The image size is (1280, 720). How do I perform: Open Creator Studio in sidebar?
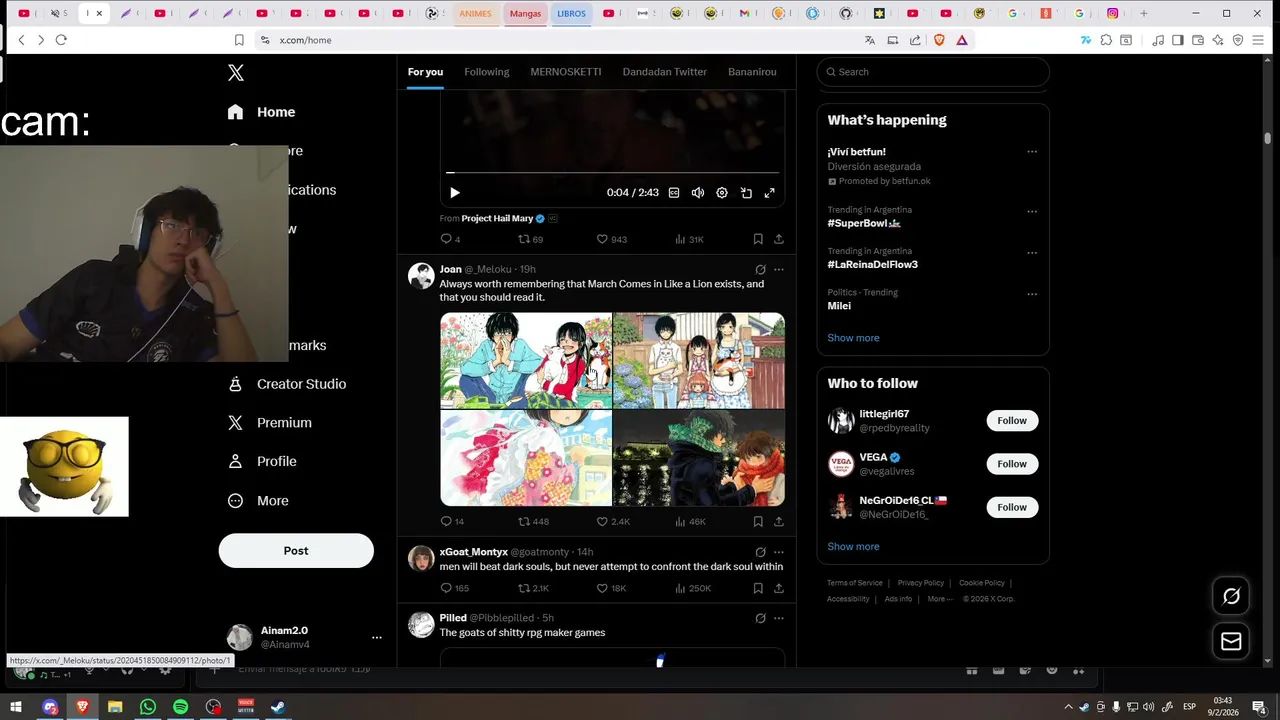click(286, 384)
